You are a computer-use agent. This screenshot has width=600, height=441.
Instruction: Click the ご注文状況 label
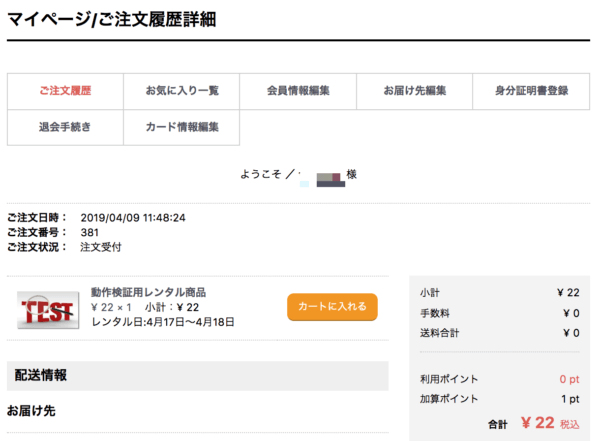click(x=37, y=247)
